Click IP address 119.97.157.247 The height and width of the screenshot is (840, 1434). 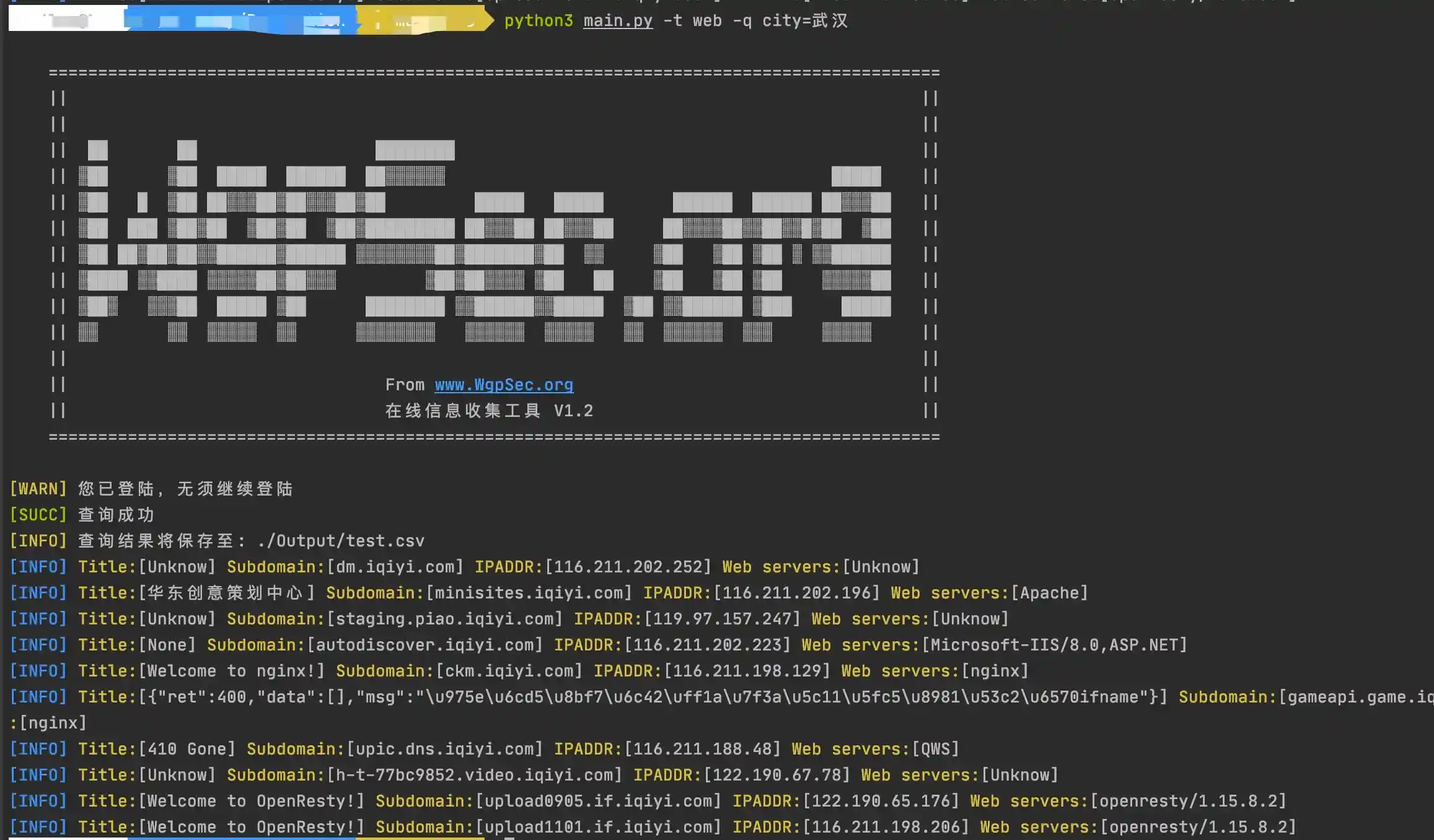(722, 619)
